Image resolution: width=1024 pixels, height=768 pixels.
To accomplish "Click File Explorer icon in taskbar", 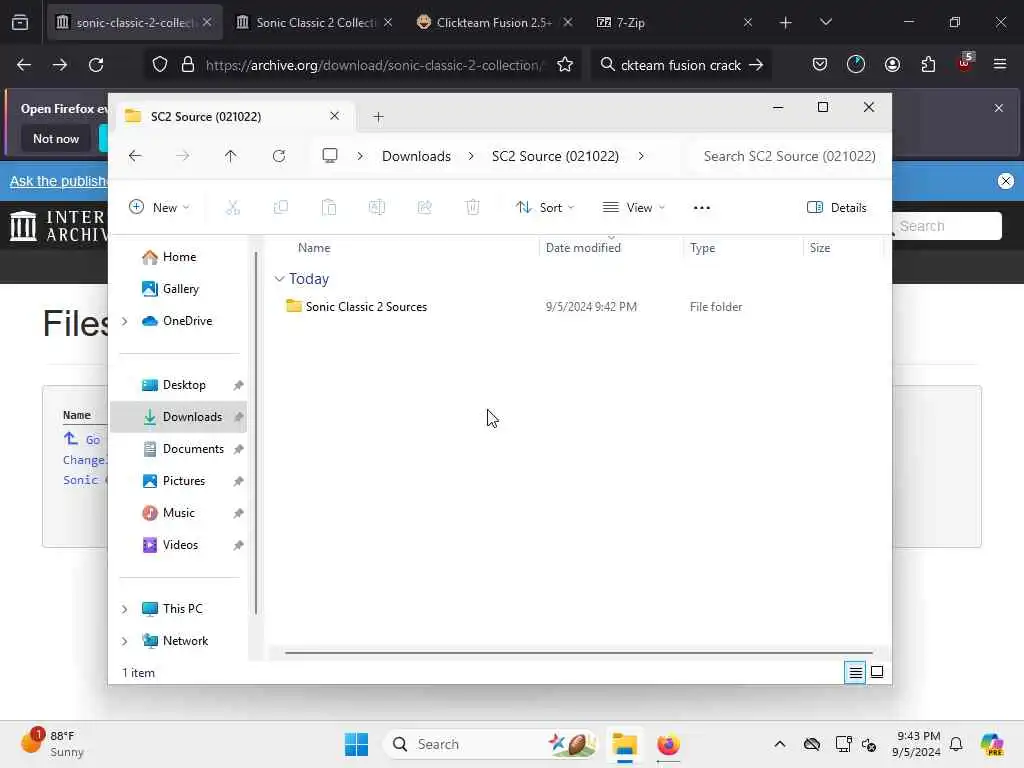I will 624,744.
